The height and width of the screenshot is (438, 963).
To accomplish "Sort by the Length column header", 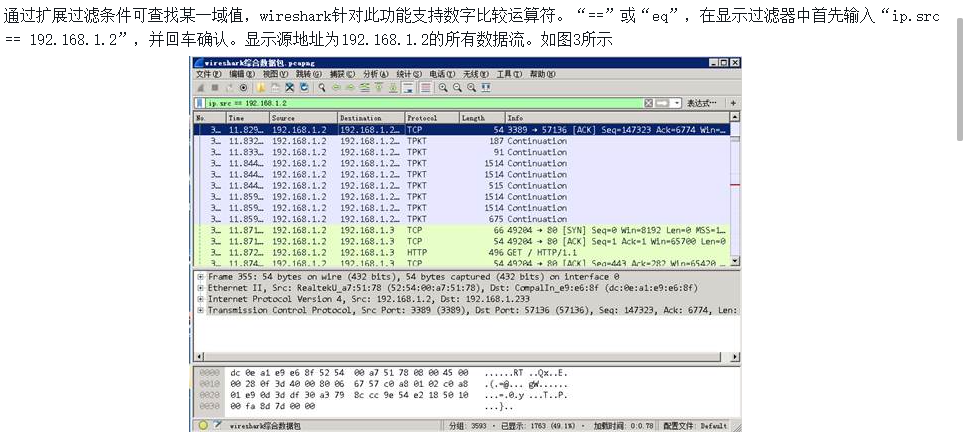I will [x=482, y=117].
